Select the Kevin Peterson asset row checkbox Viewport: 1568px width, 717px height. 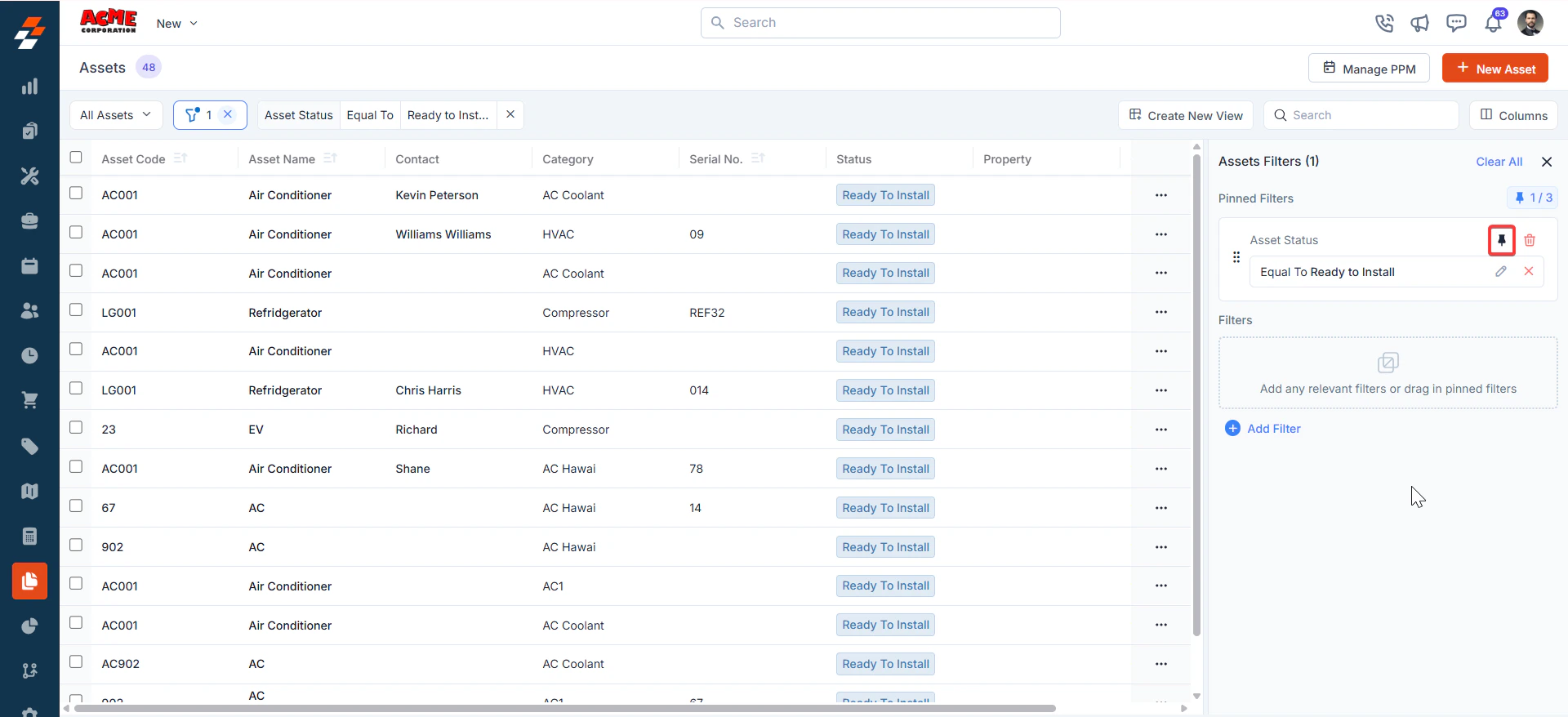76,193
